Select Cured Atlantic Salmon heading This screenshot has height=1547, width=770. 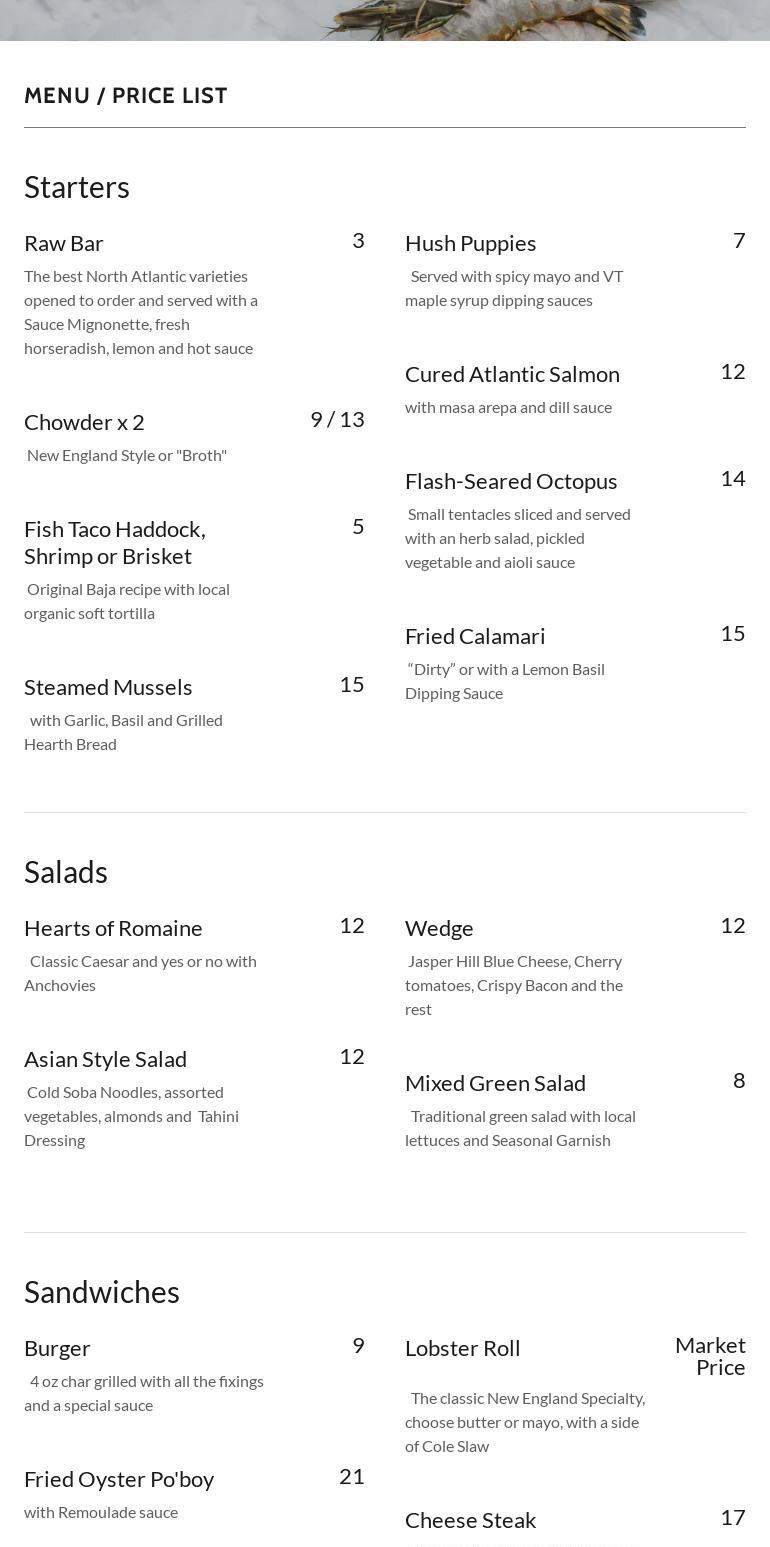[x=512, y=374]
